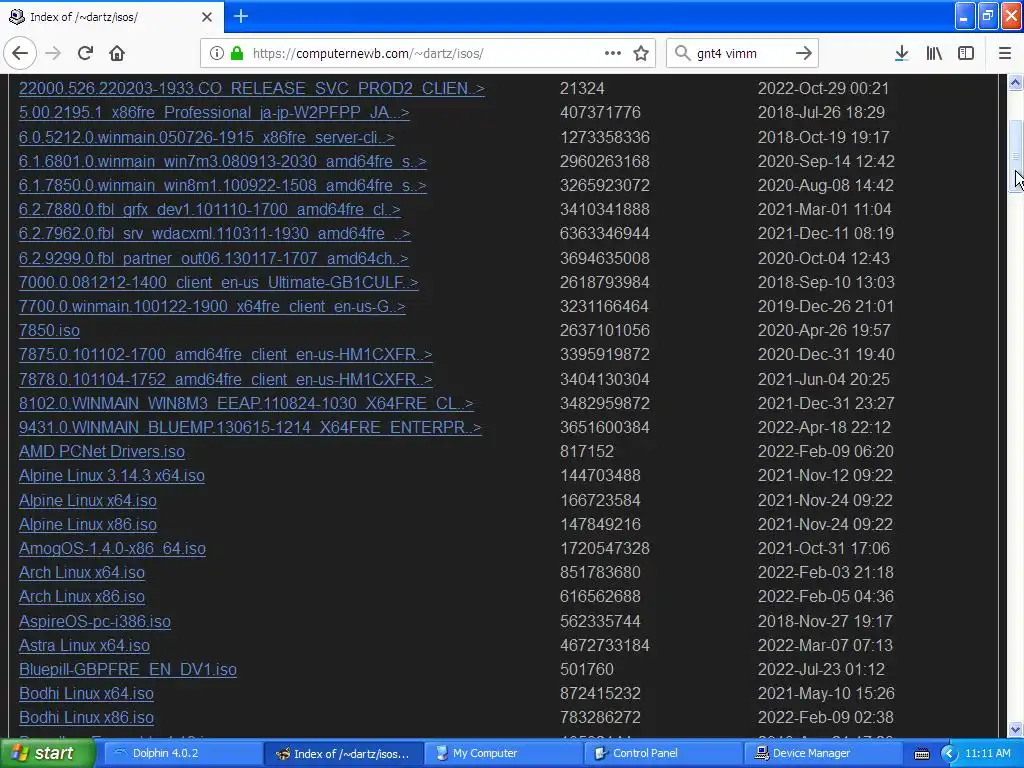Download AMD PCNet Drivers.iso
1024x768 pixels.
point(102,451)
